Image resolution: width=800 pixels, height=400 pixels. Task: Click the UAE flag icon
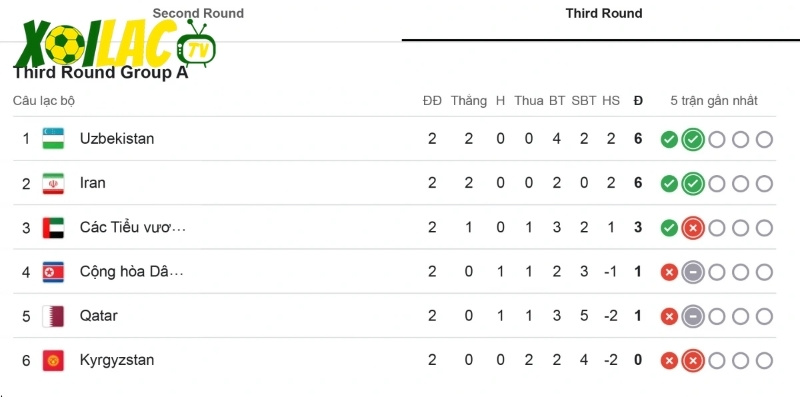coord(54,228)
